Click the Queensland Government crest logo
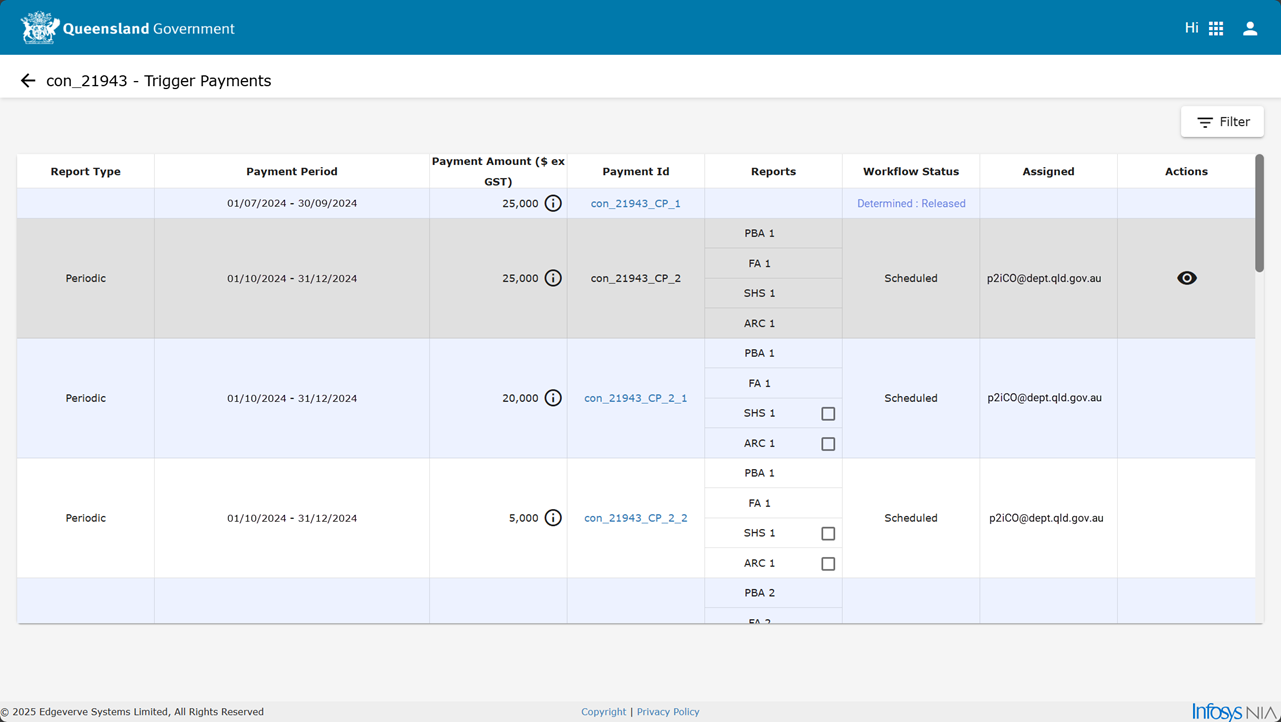This screenshot has width=1281, height=722. coord(40,28)
